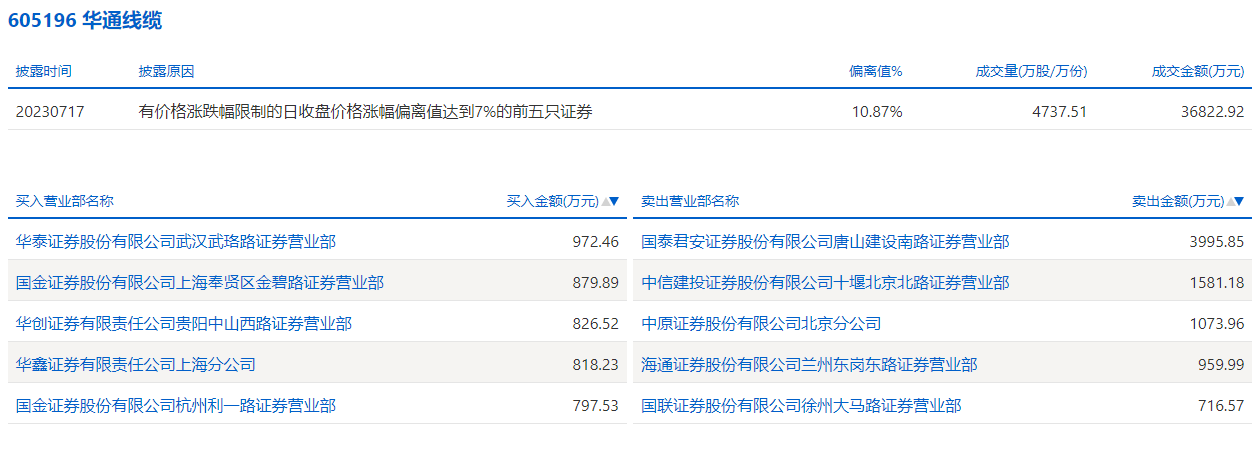Click the 买入营业部名称 column header
The height and width of the screenshot is (473, 1254).
coord(65,201)
